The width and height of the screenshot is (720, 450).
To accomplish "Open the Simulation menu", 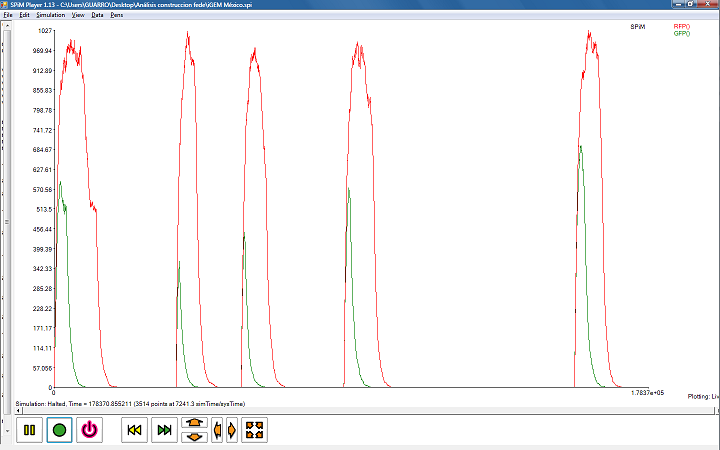I will pyautogui.click(x=50, y=16).
